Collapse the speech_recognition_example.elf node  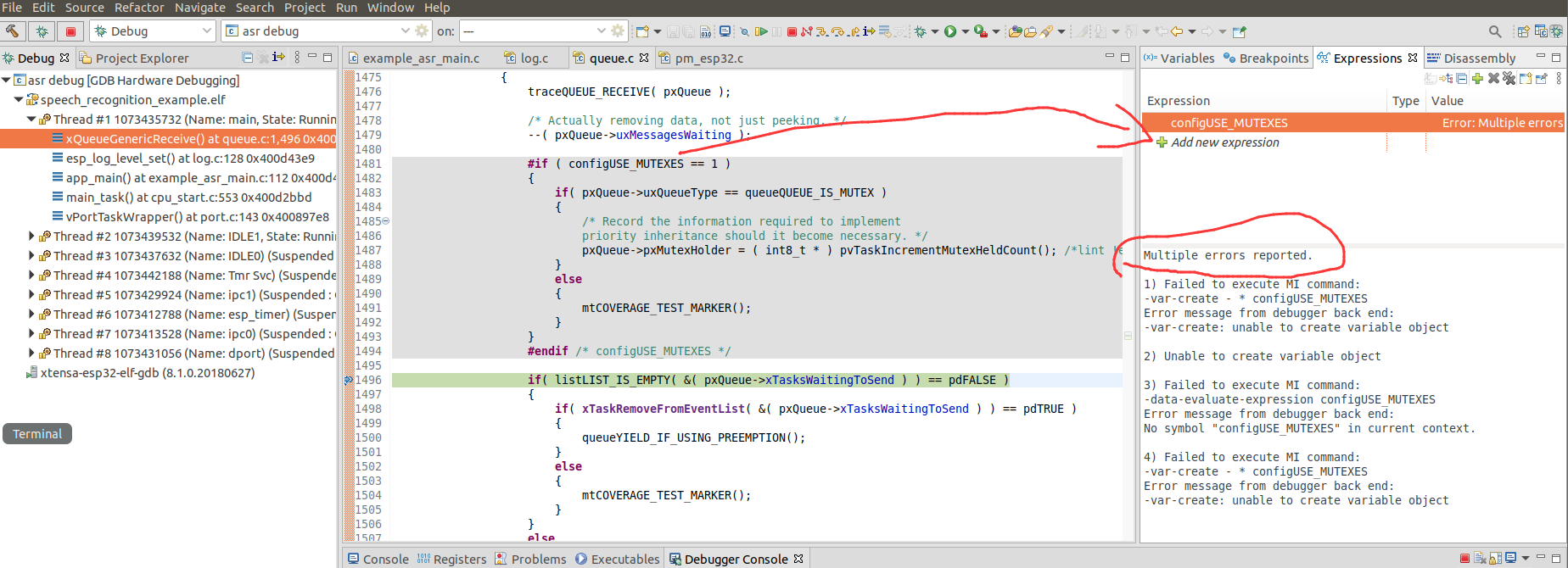[19, 99]
